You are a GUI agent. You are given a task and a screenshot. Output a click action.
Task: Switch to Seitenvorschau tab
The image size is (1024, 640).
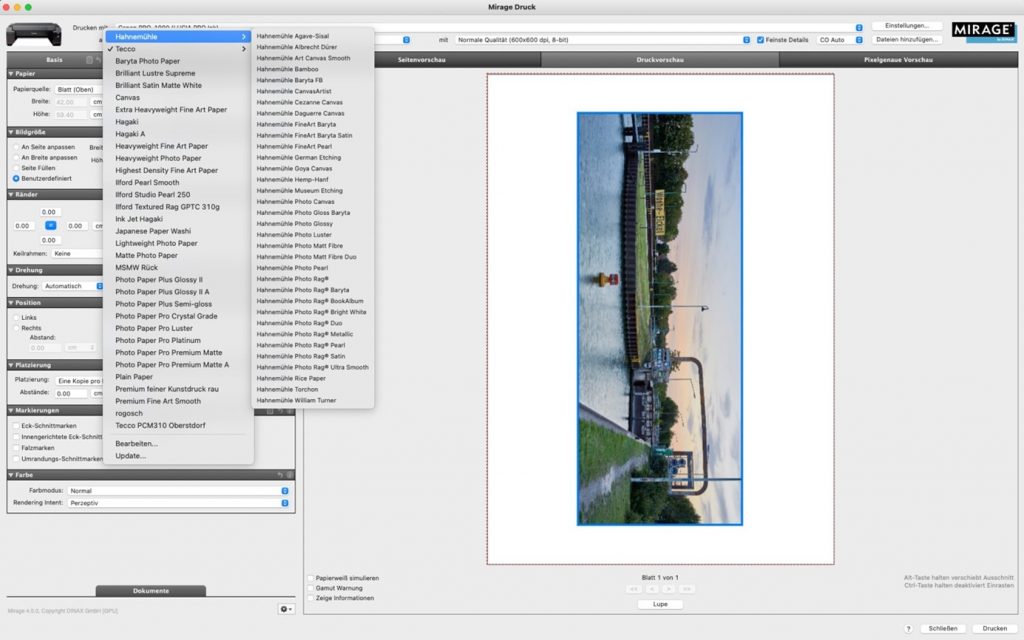(422, 59)
